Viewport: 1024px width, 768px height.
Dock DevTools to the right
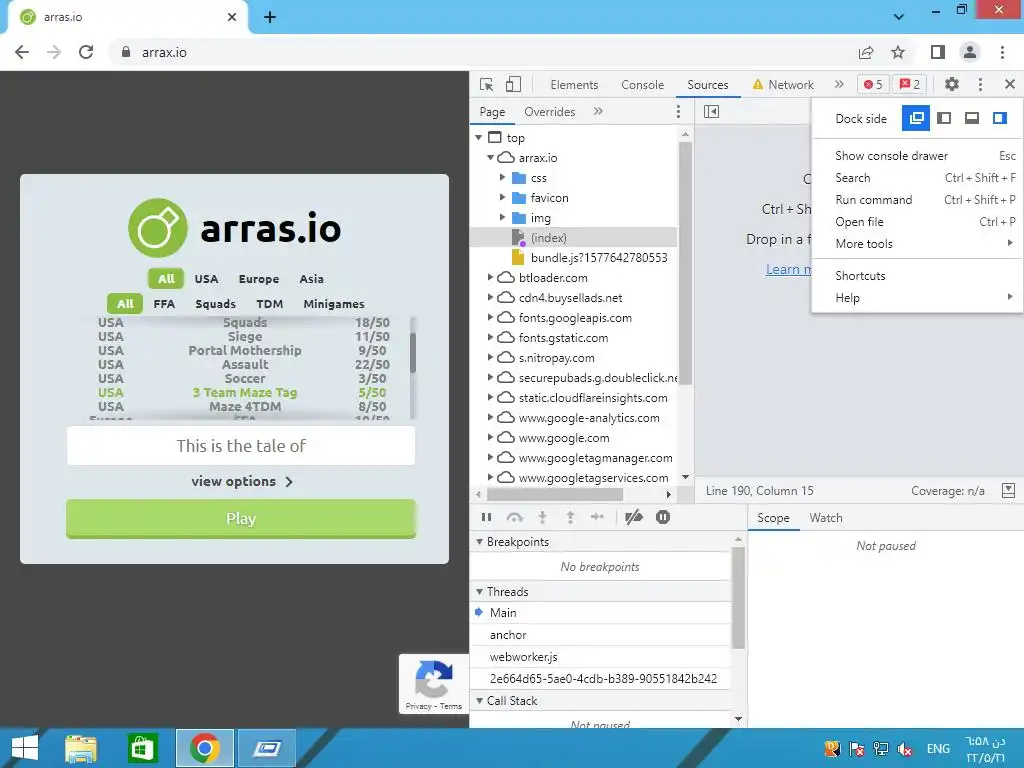coord(1000,118)
